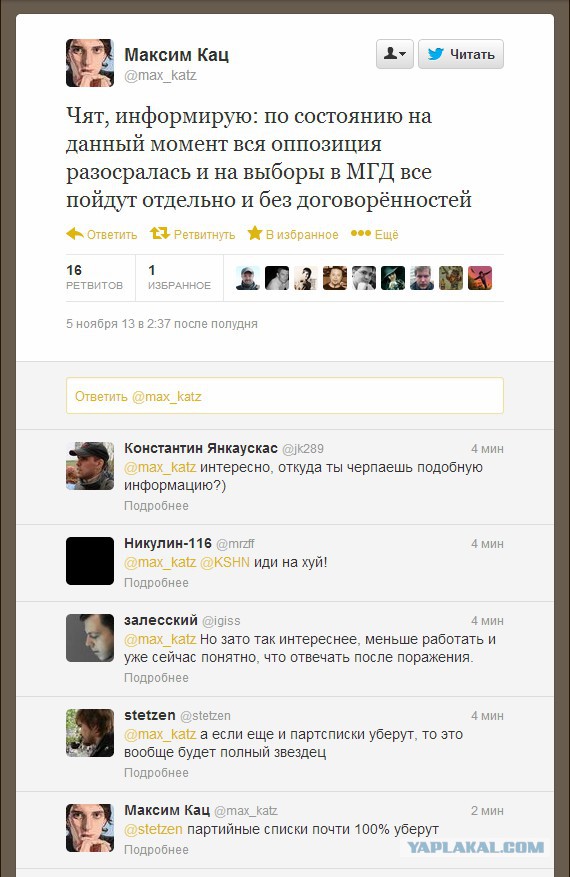Click in the Ответить @max_katz reply field
Screen dimensions: 570x877
tap(285, 396)
